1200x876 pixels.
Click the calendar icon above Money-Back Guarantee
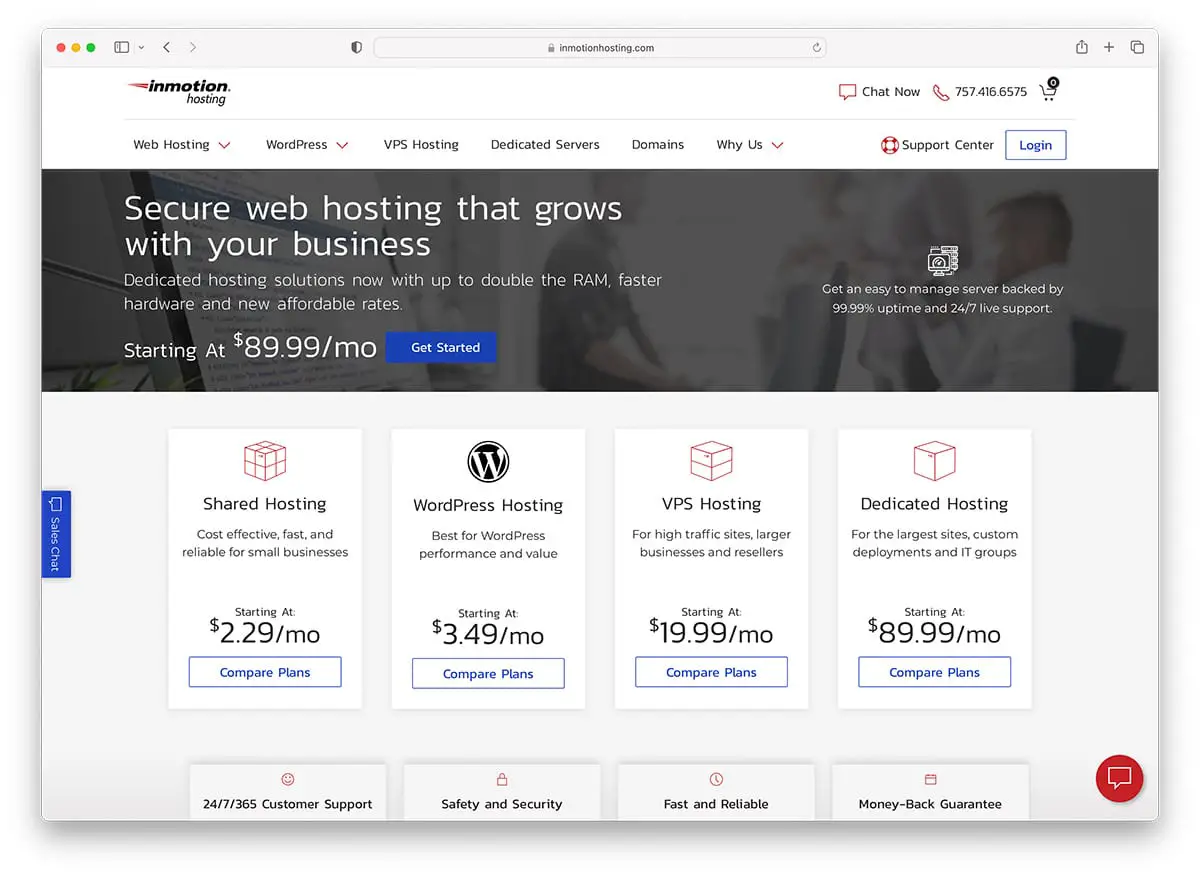[x=930, y=779]
